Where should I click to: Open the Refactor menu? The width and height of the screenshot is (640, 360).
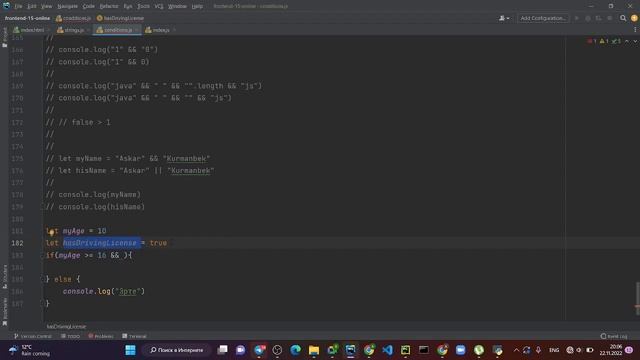pyautogui.click(x=109, y=6)
